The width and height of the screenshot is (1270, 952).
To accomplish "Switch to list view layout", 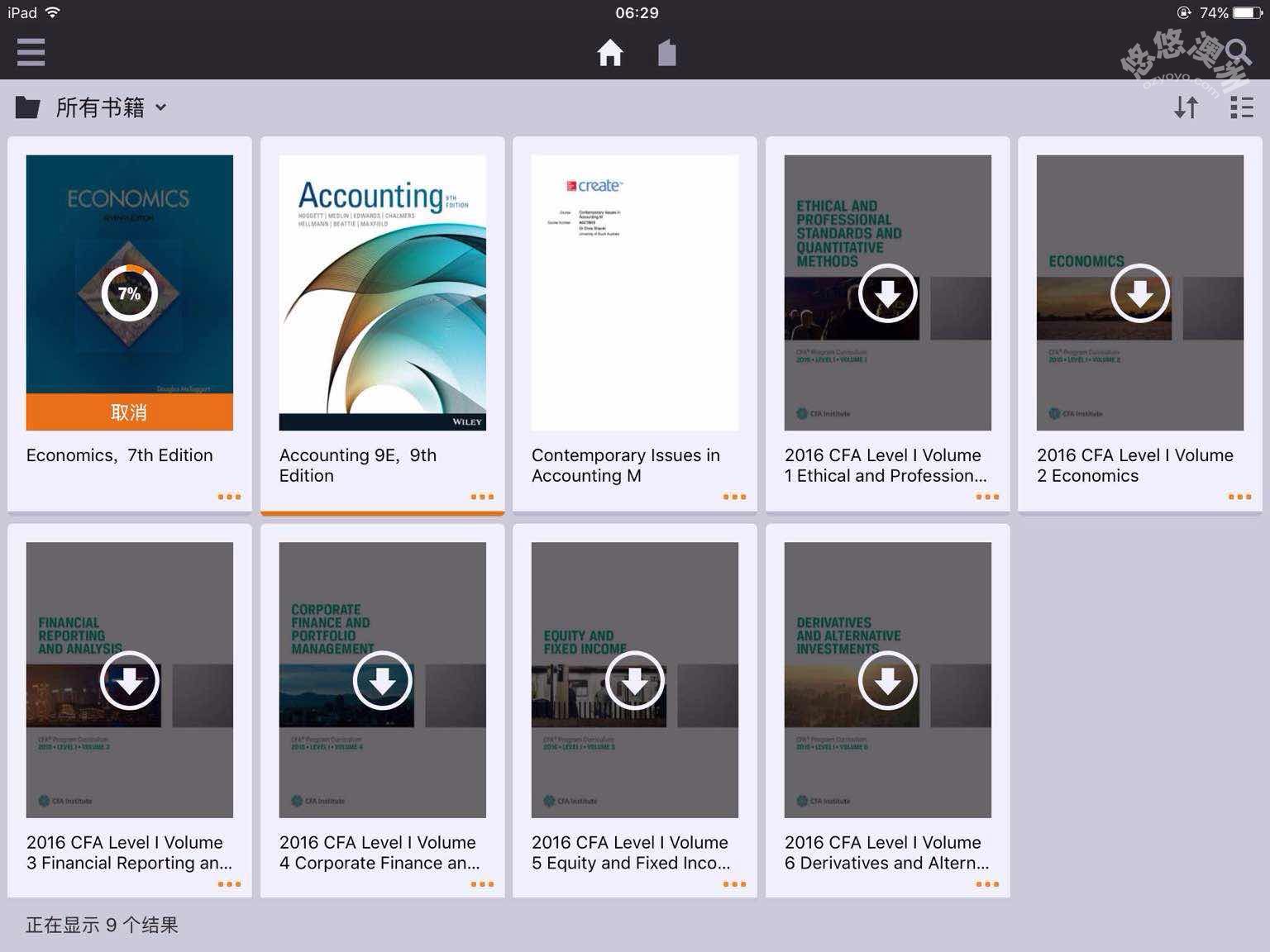I will point(1241,107).
